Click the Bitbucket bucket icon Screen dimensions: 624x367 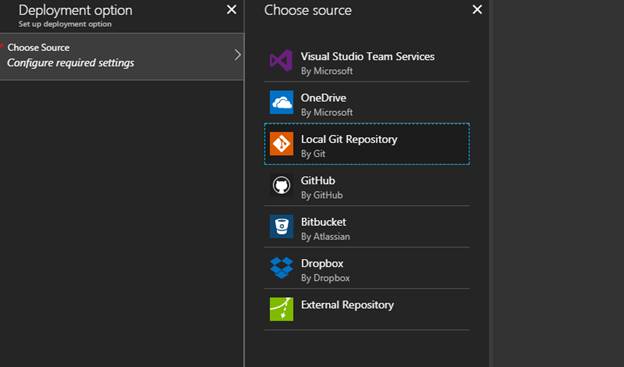point(281,226)
